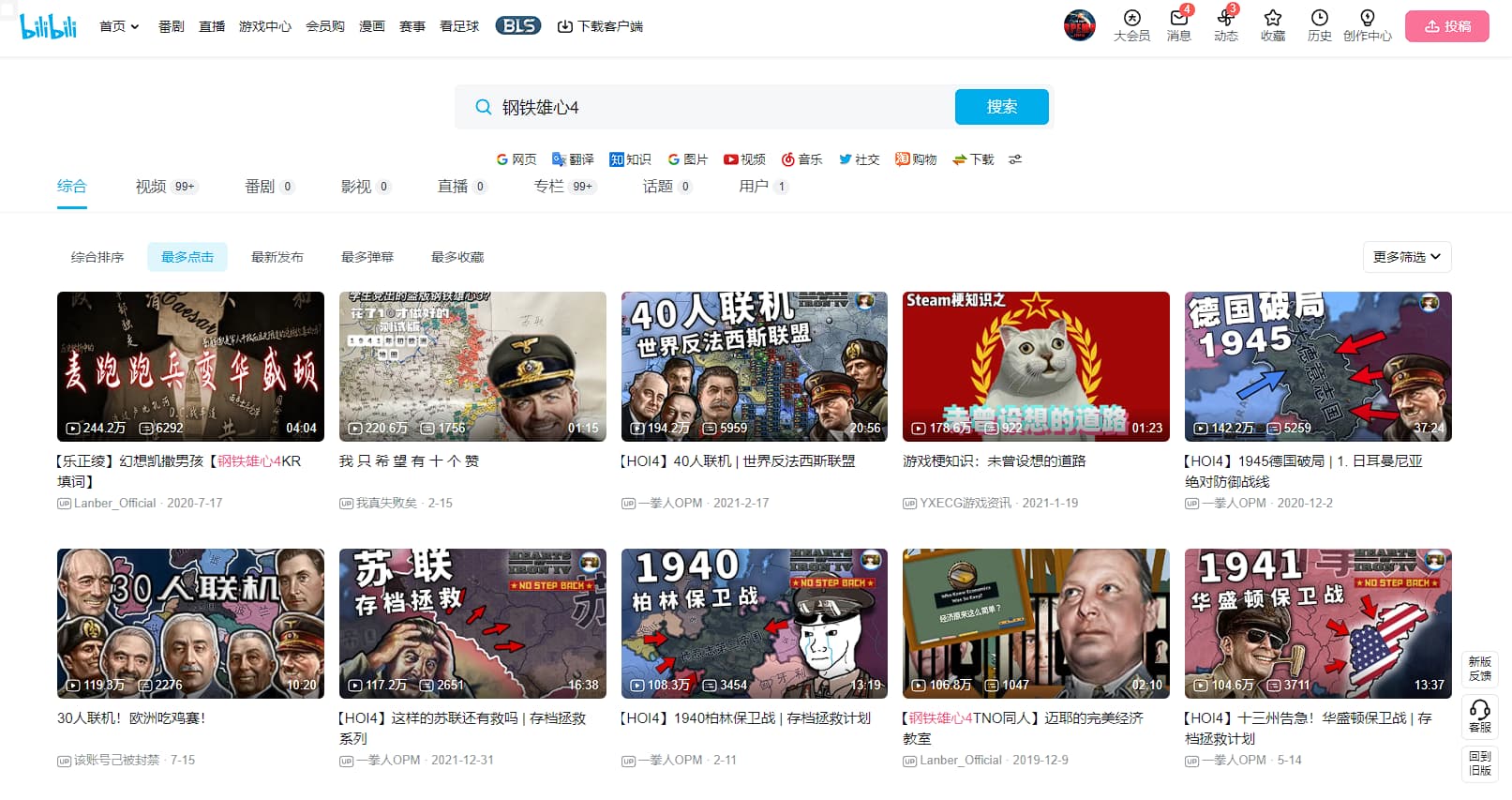Viewport: 1512px width, 800px height.
Task: Open the 图片 Google images shortcut
Action: coord(687,159)
